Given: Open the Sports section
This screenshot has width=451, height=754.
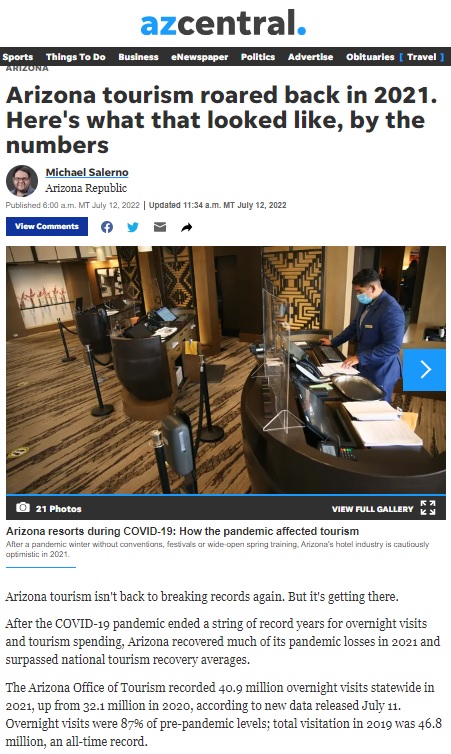Looking at the screenshot, I should tap(18, 57).
